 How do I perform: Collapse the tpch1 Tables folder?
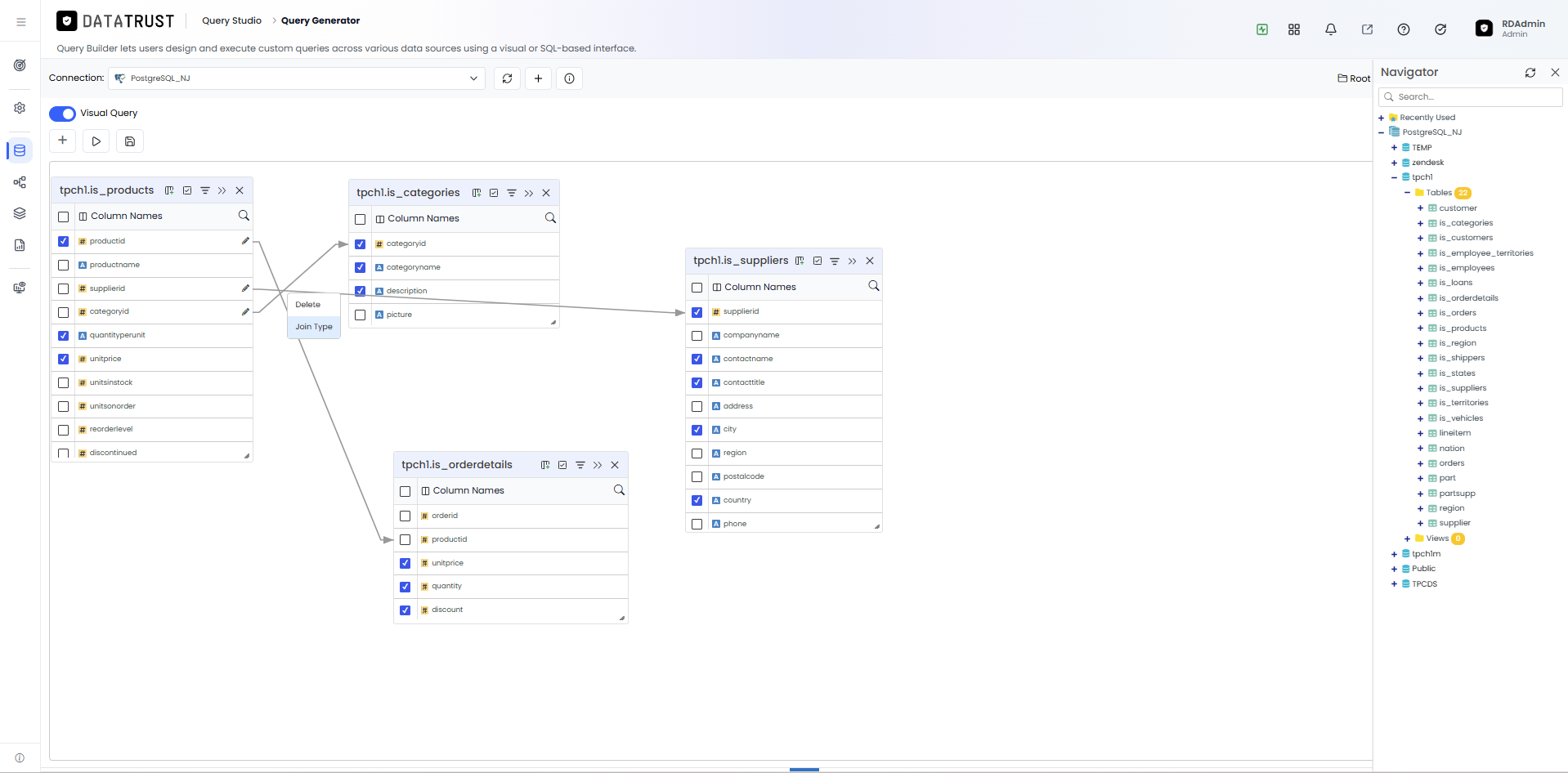coord(1408,193)
